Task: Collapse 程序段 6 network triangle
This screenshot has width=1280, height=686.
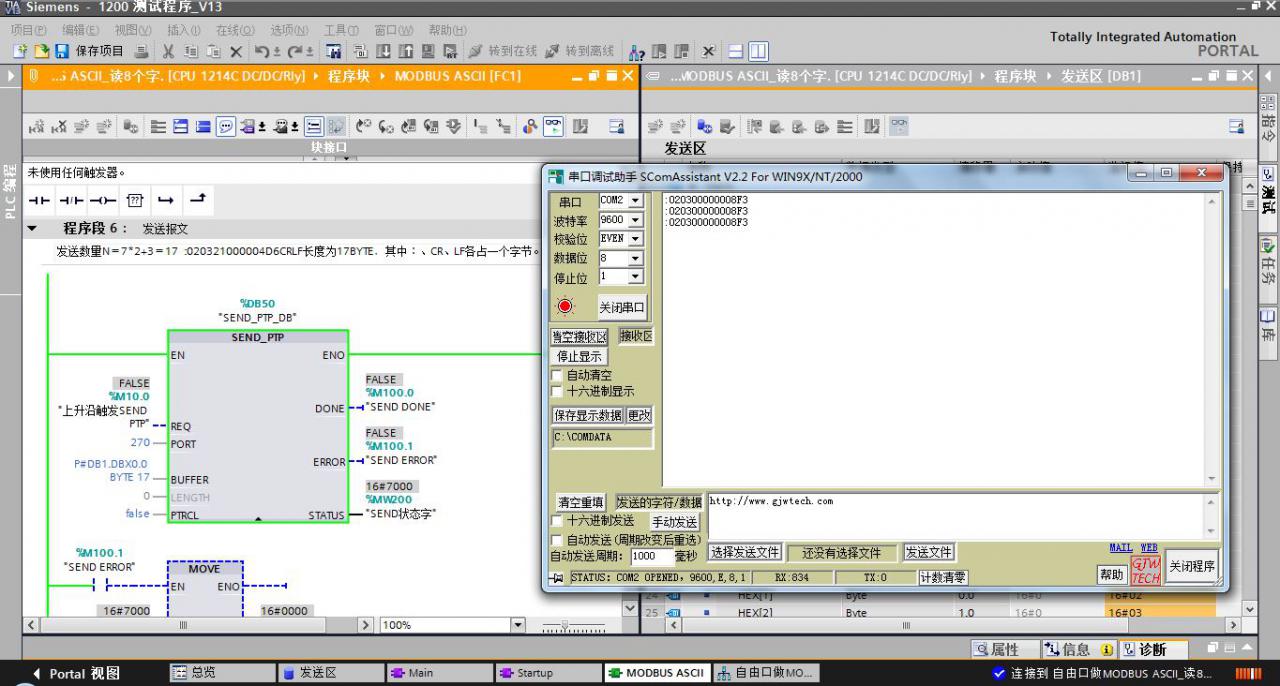Action: point(32,229)
